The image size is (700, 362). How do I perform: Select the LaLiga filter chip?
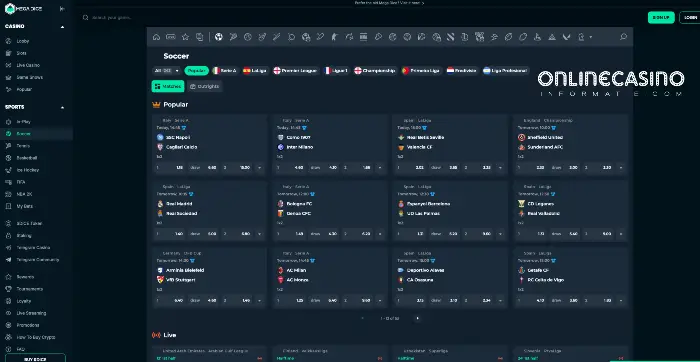click(x=255, y=71)
